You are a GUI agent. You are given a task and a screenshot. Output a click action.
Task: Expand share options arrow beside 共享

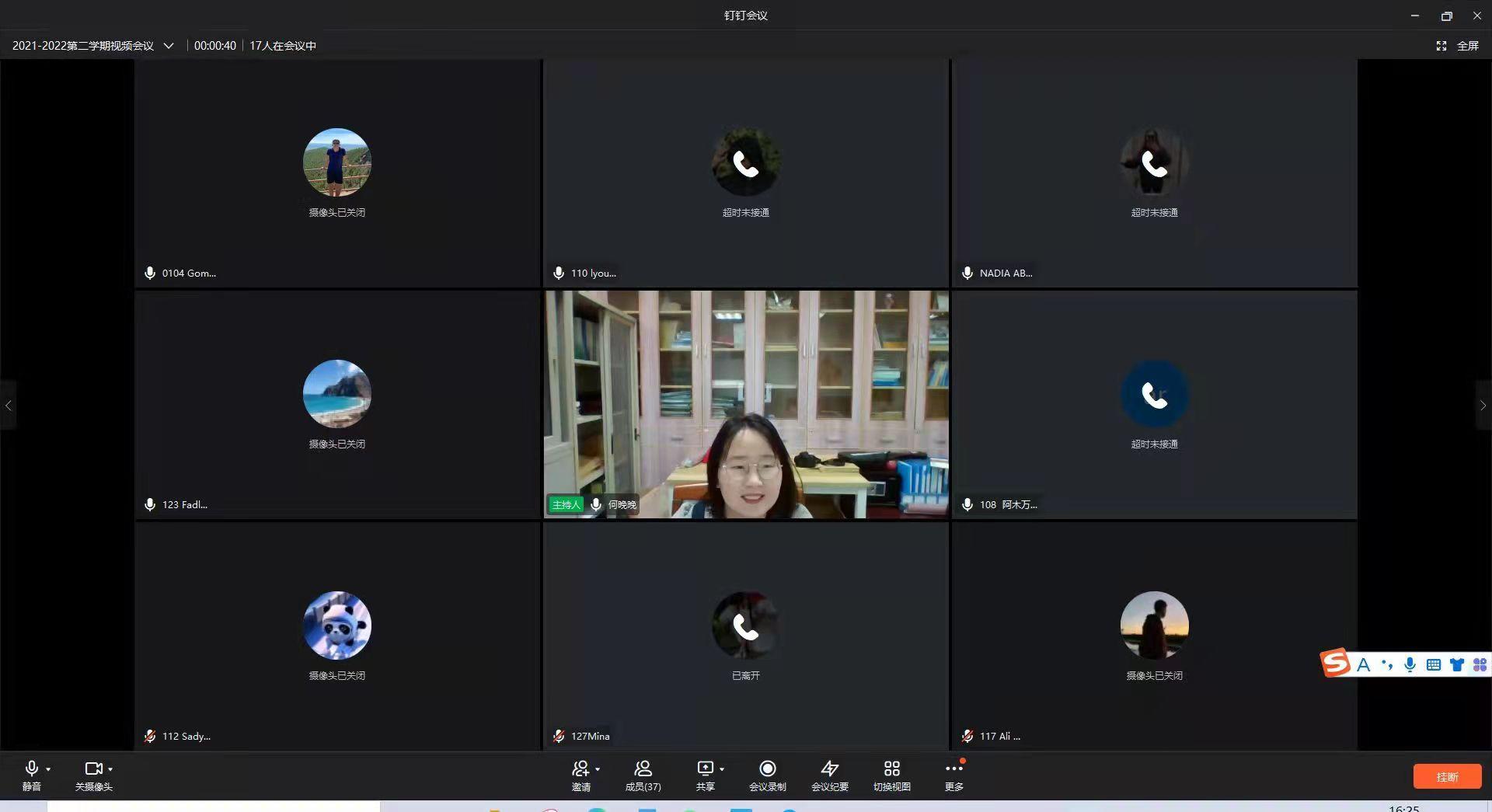(722, 769)
